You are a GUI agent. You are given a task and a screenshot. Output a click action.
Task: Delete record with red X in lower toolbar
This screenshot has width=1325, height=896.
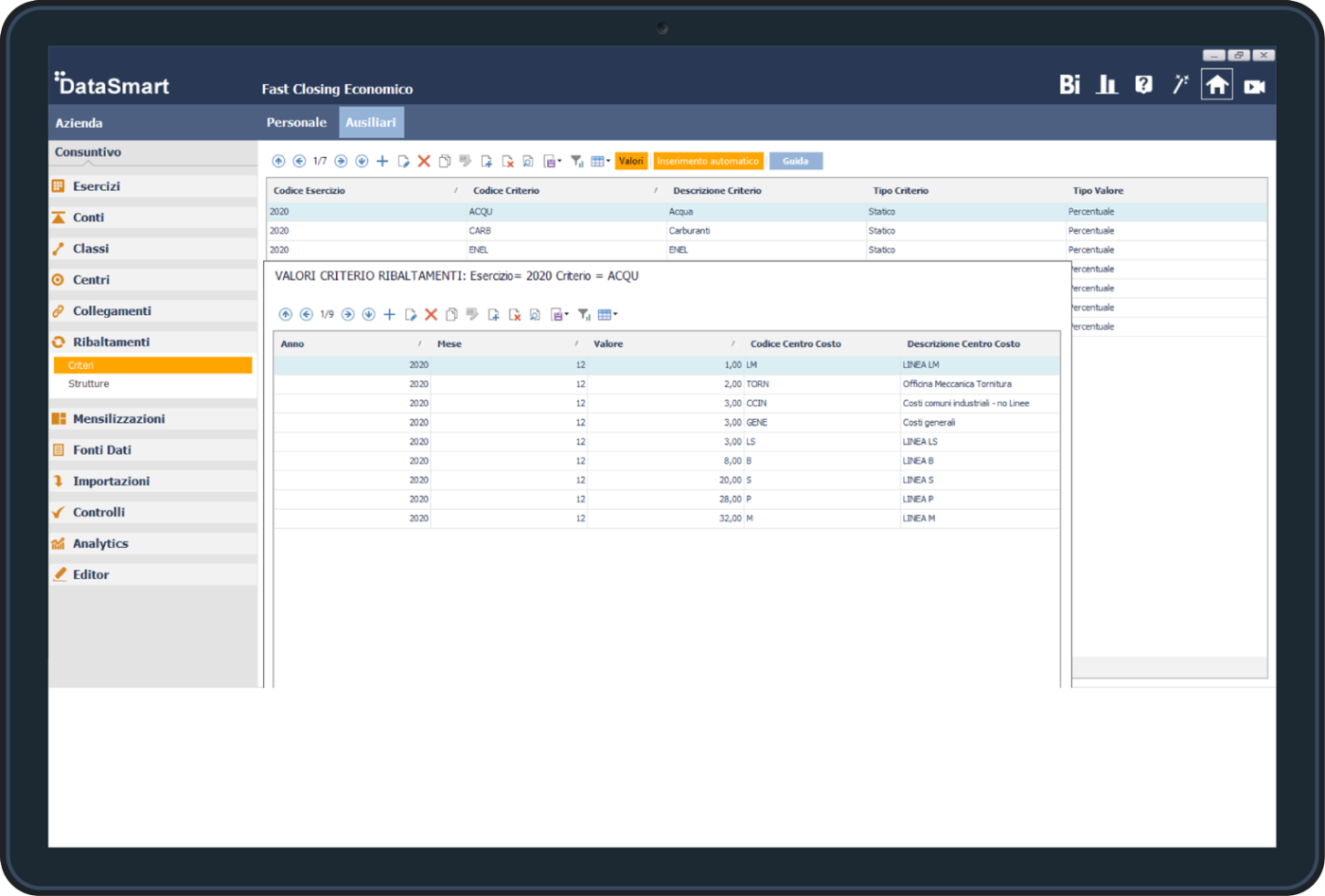point(431,314)
